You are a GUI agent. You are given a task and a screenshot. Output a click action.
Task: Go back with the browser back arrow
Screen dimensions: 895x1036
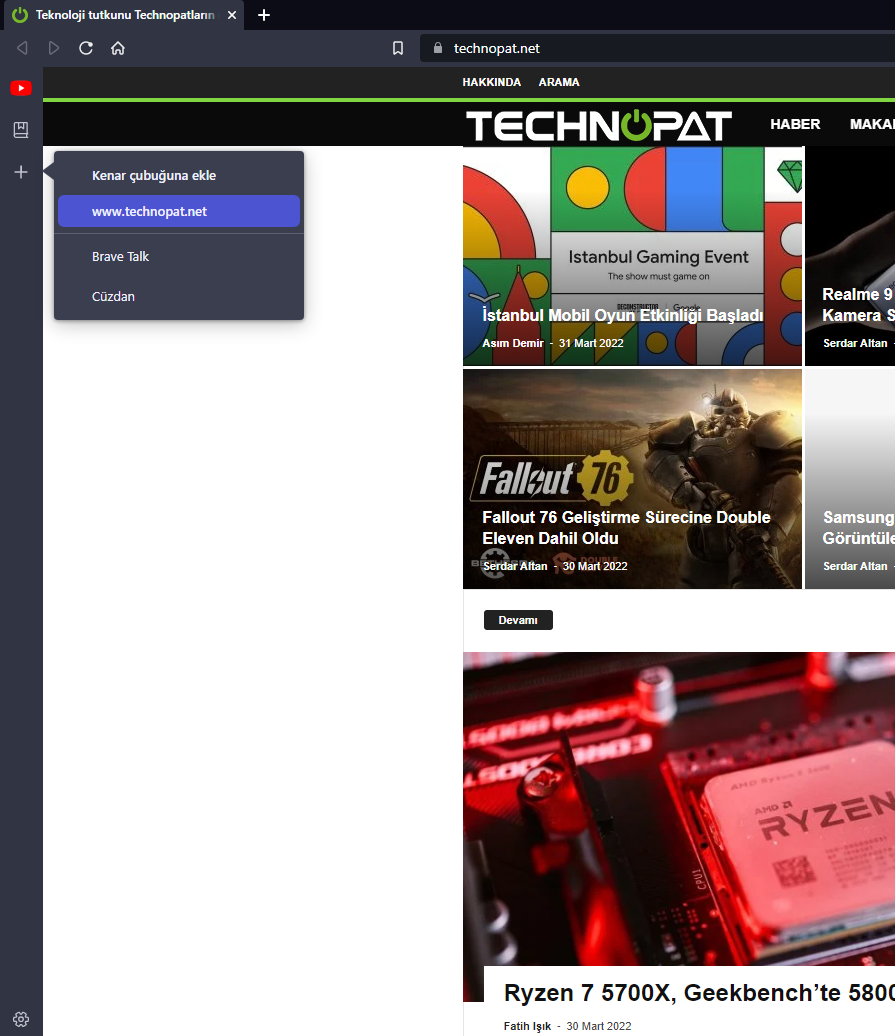(22, 48)
